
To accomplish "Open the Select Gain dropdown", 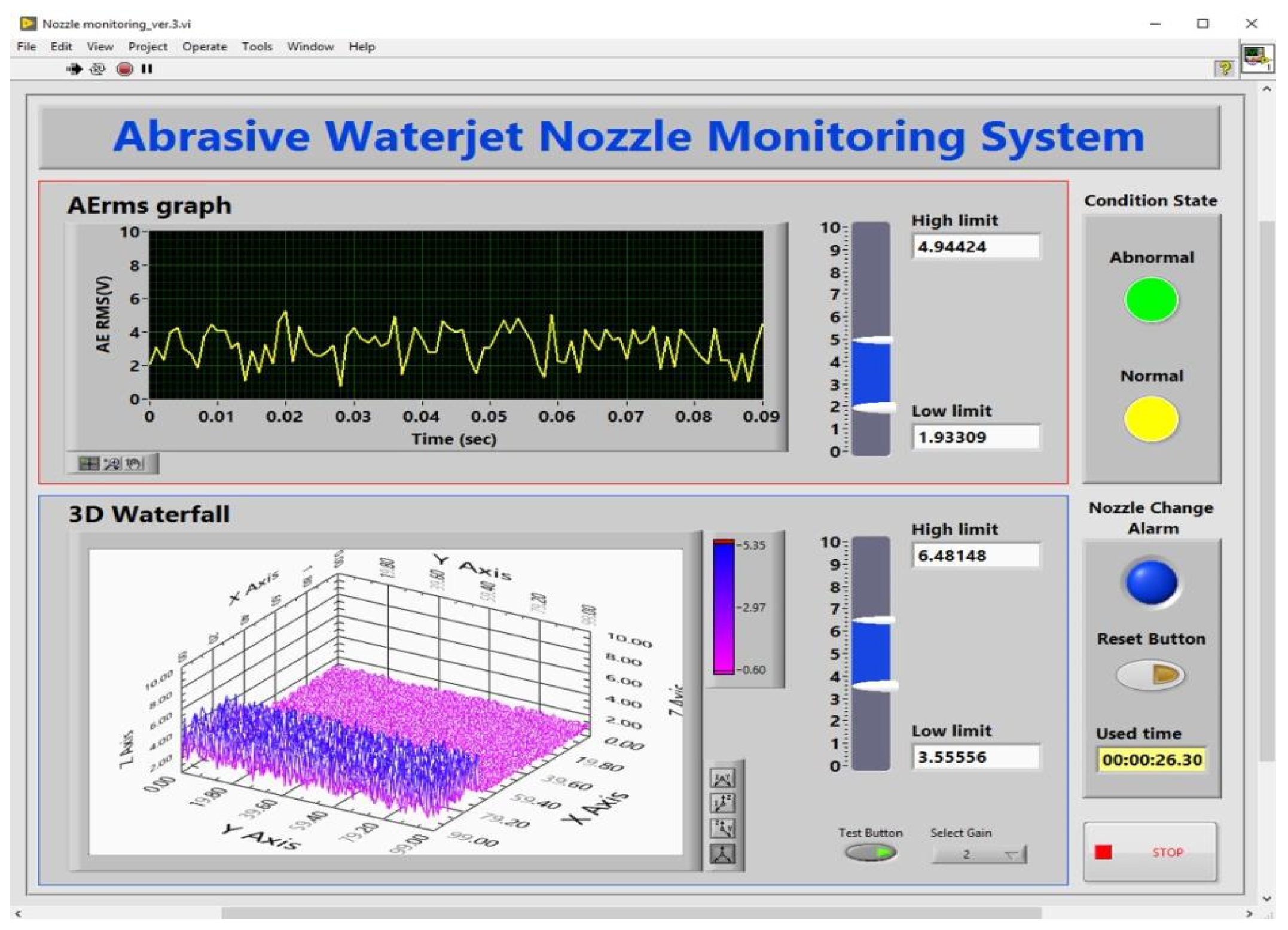I will [x=979, y=855].
